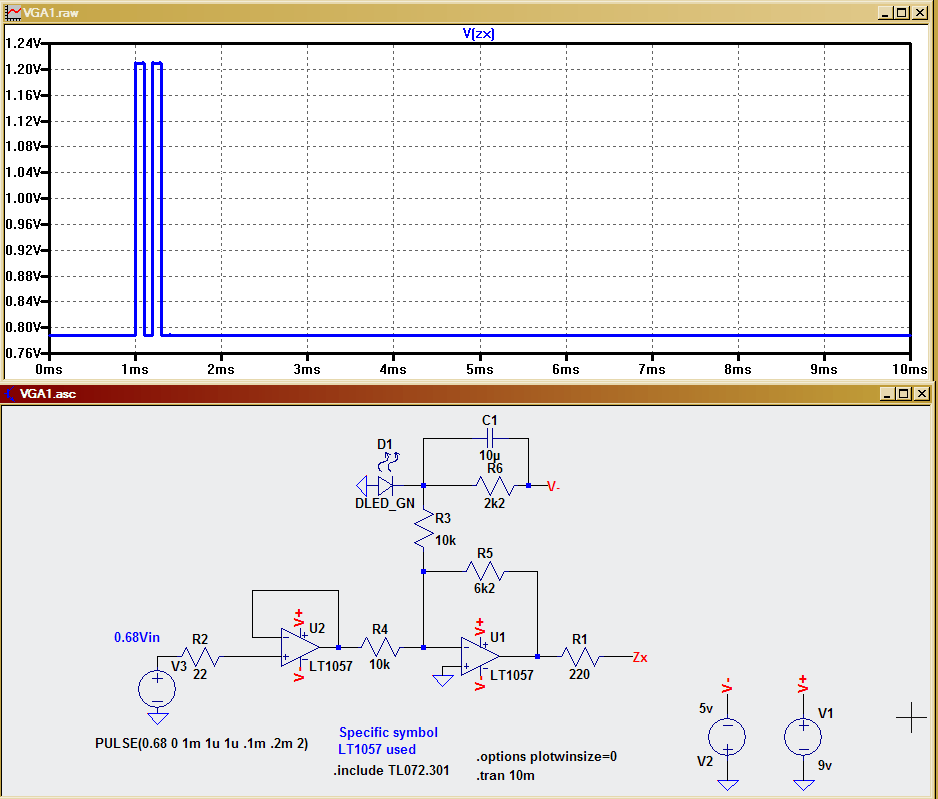Select the V2 voltage source circle
Viewport: 938px width, 799px height.
[727, 736]
